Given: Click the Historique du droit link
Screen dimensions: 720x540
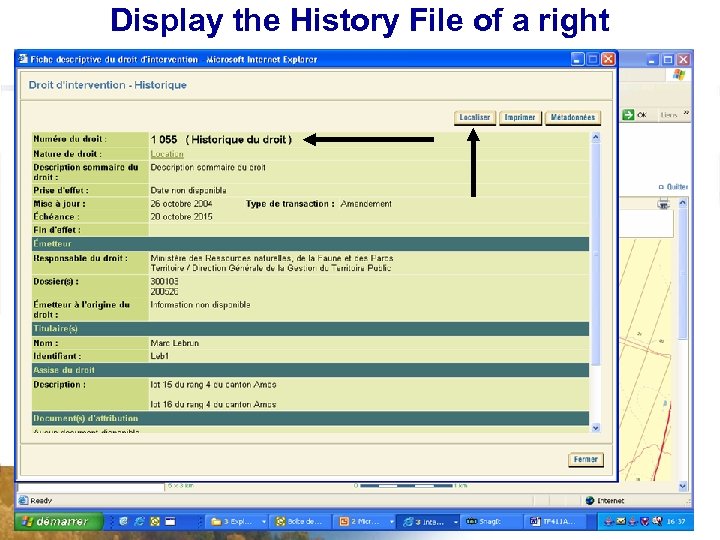Looking at the screenshot, I should [239, 140].
